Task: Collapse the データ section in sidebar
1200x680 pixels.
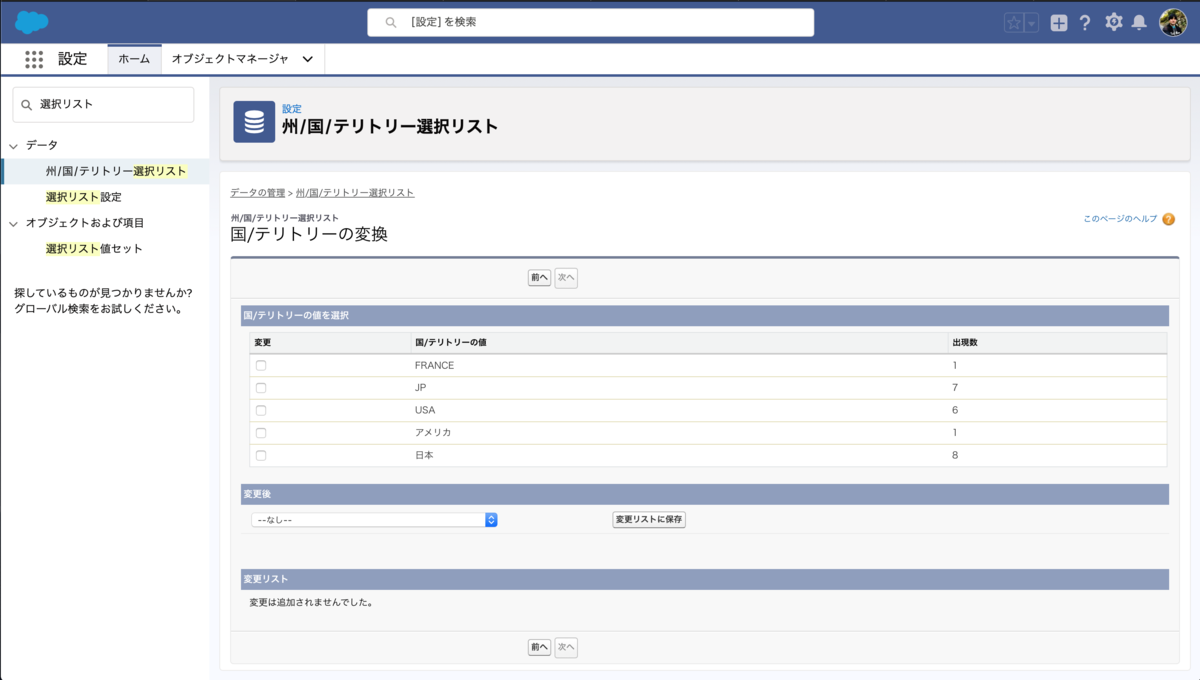Action: [x=13, y=146]
